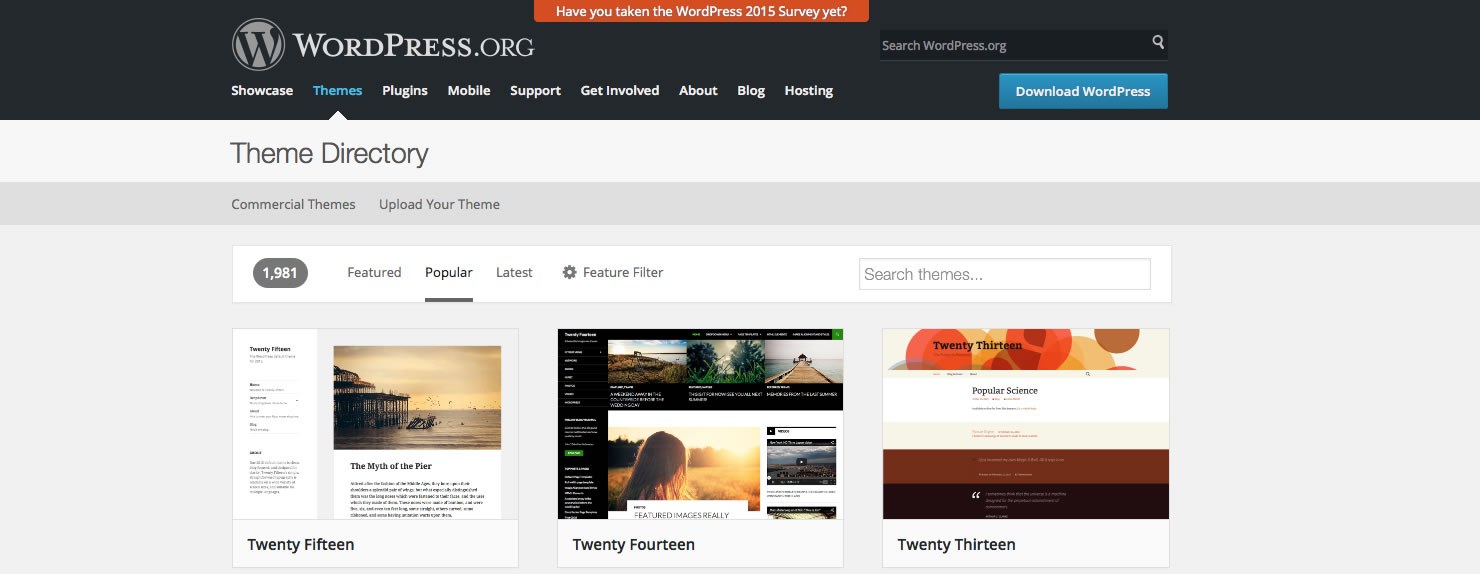Click the Download WordPress button
Image resolution: width=1480 pixels, height=574 pixels.
(1083, 91)
